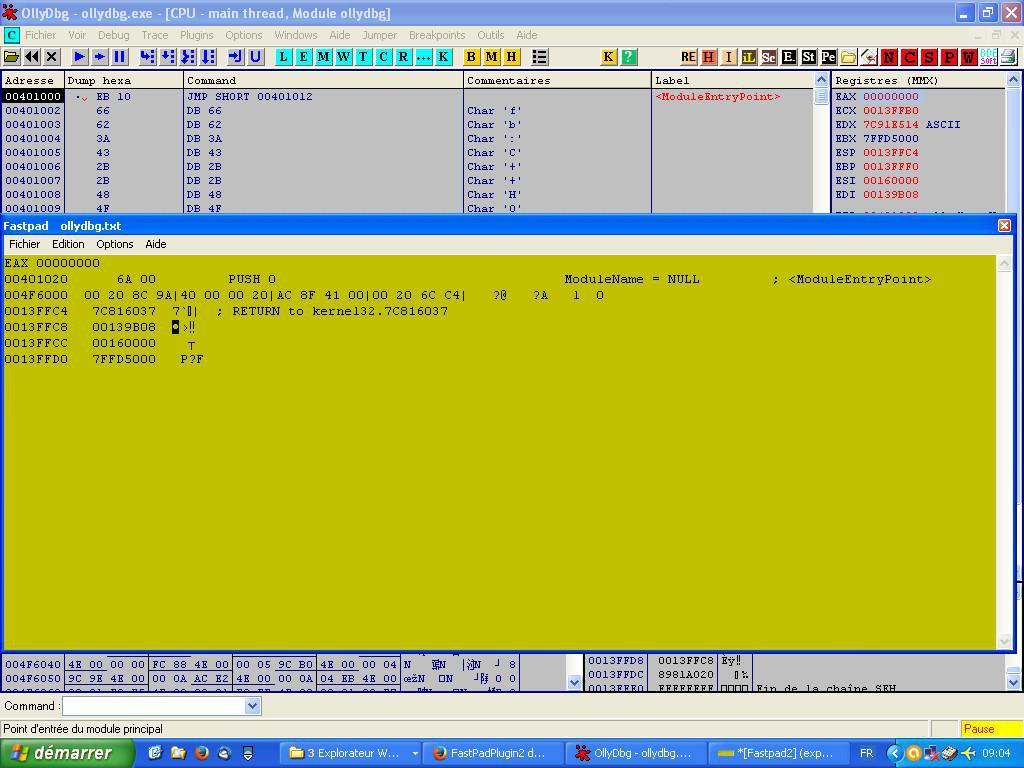1024x768 pixels.
Task: Open the Explorateur Windows taskbar group dropdown
Action: coord(415,753)
